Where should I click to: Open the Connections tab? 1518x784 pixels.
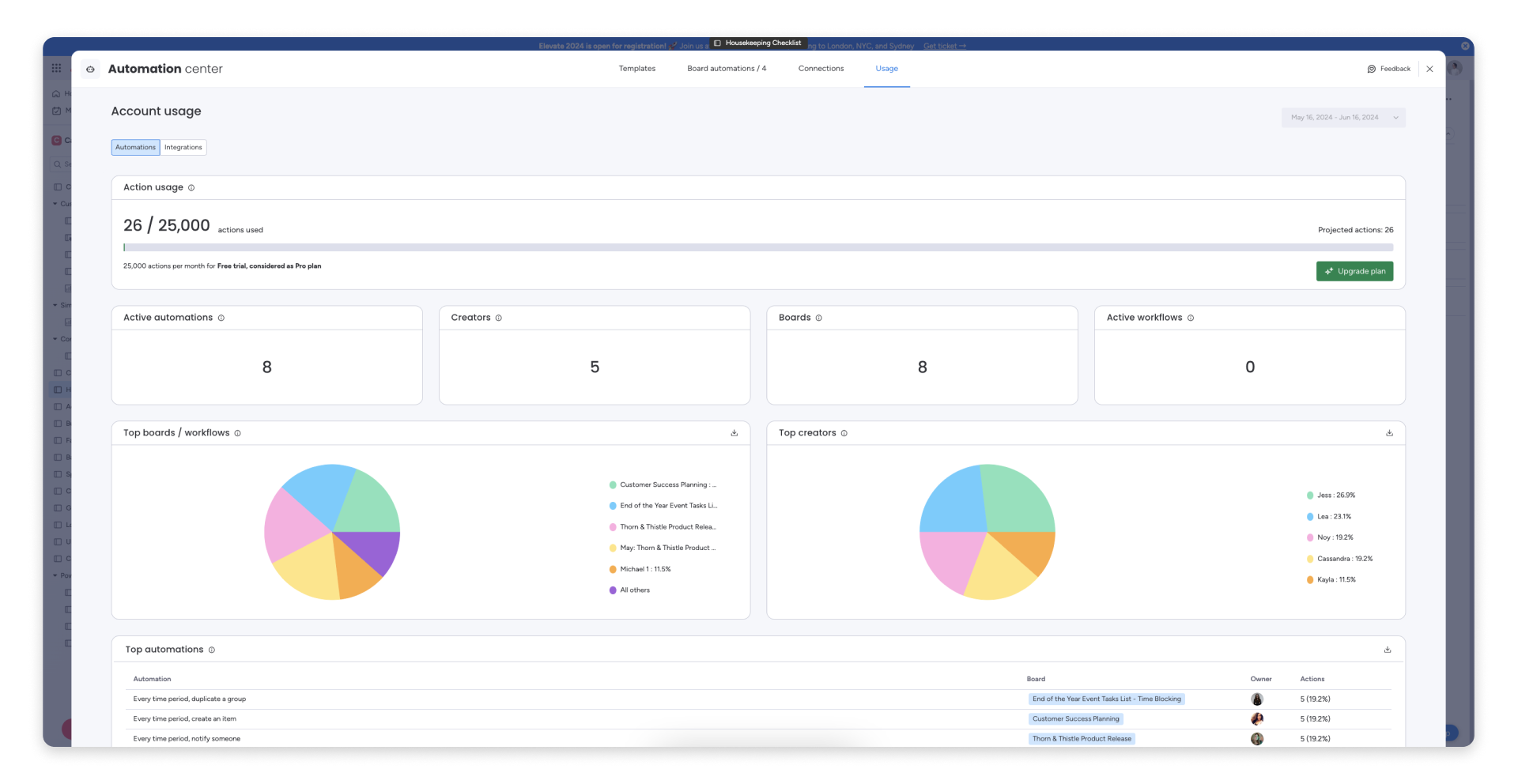tap(821, 69)
